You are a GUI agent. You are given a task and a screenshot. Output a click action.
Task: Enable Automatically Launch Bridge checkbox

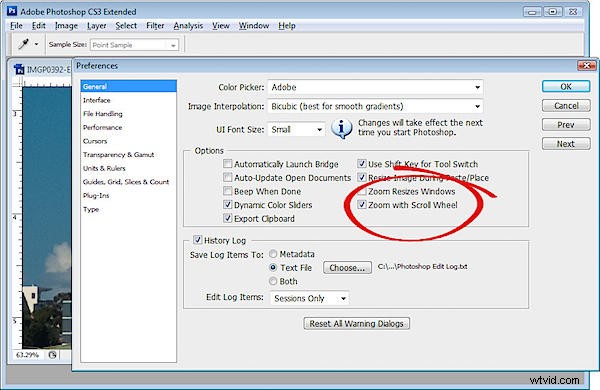228,164
